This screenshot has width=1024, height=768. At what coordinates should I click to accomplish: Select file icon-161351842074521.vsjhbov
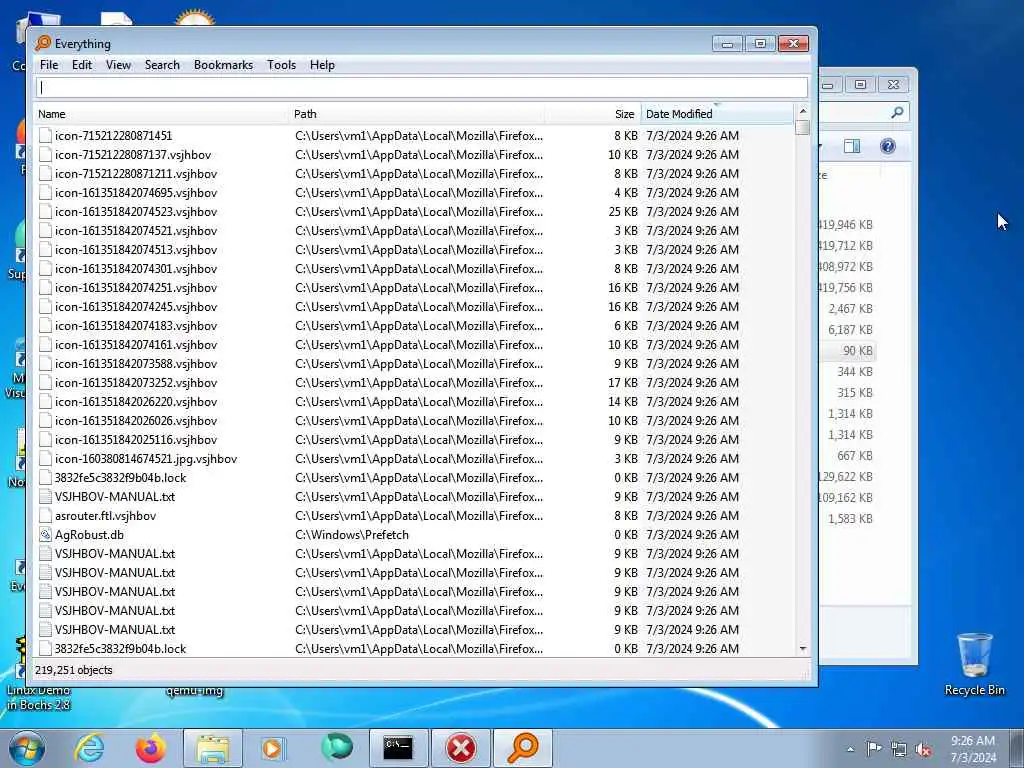136,231
